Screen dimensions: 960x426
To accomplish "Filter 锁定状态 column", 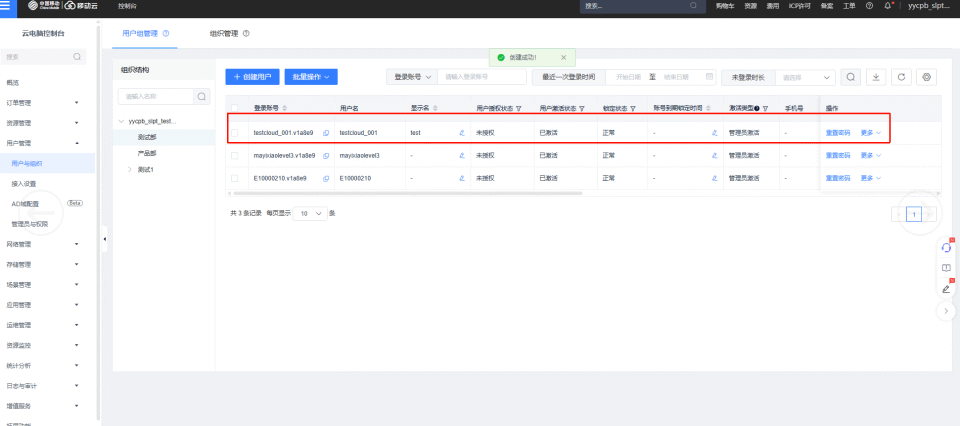I will coord(633,108).
